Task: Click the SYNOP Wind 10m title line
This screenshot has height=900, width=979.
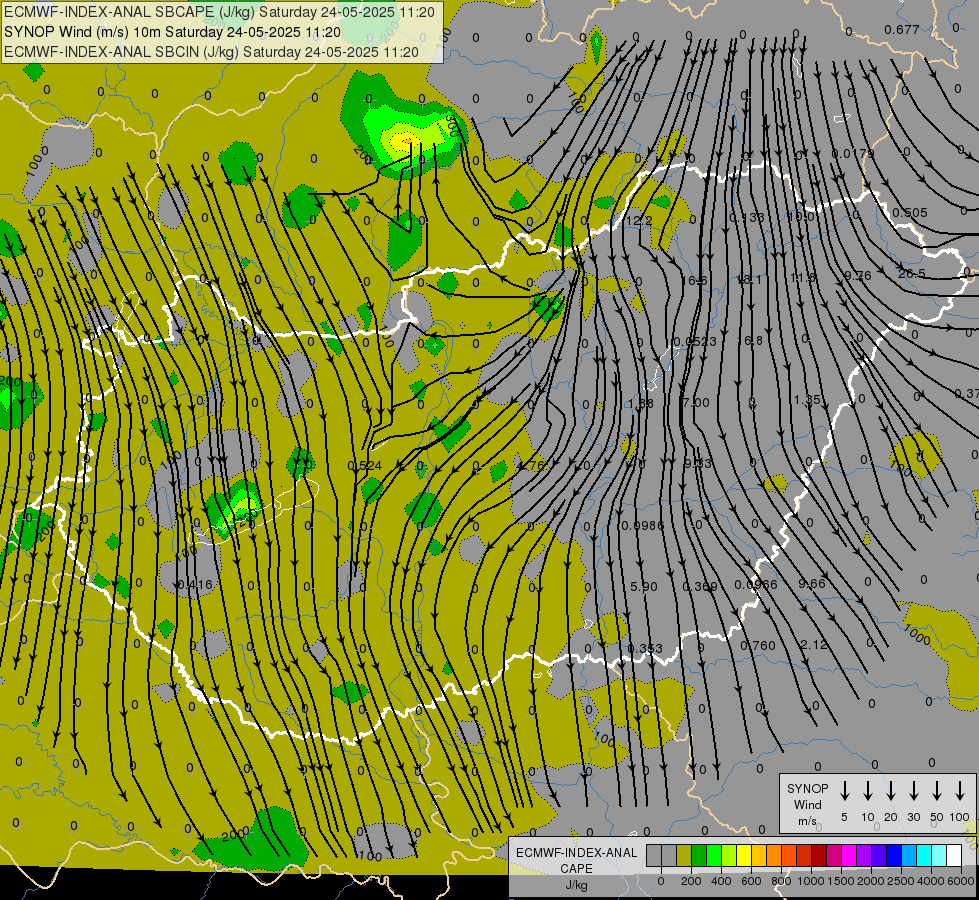Action: point(172,32)
